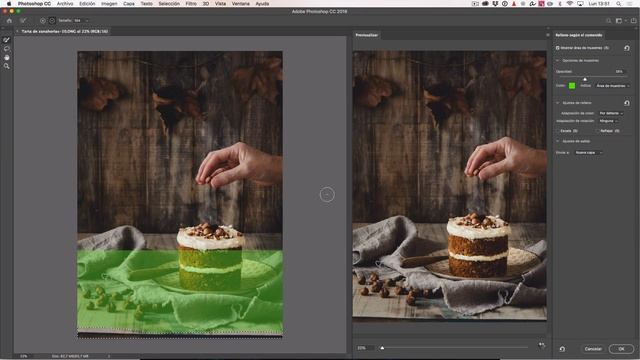
Task: Click the preview zoom reset icon
Action: point(542,345)
